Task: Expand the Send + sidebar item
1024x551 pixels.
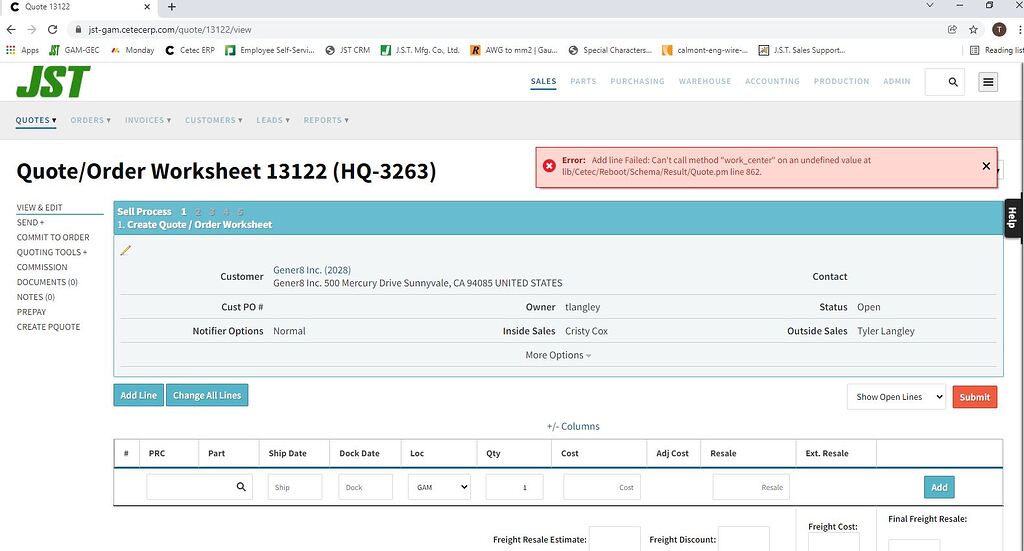Action: [x=31, y=223]
